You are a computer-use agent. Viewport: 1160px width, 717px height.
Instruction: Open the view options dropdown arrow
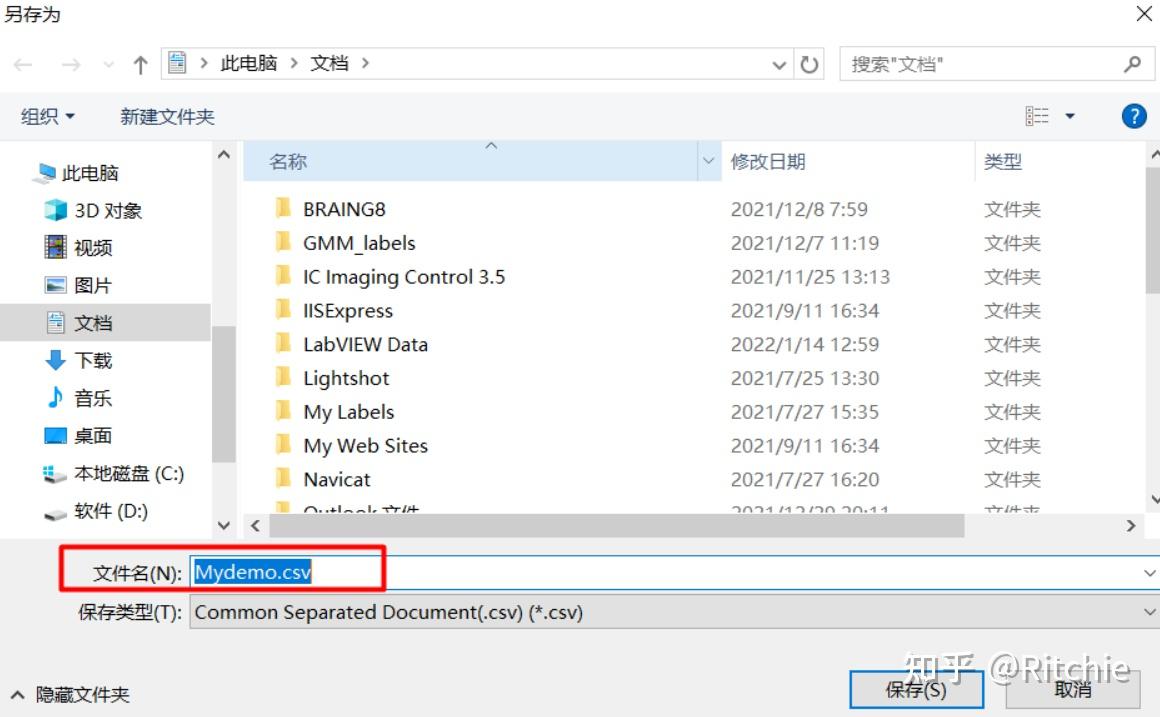(1070, 116)
